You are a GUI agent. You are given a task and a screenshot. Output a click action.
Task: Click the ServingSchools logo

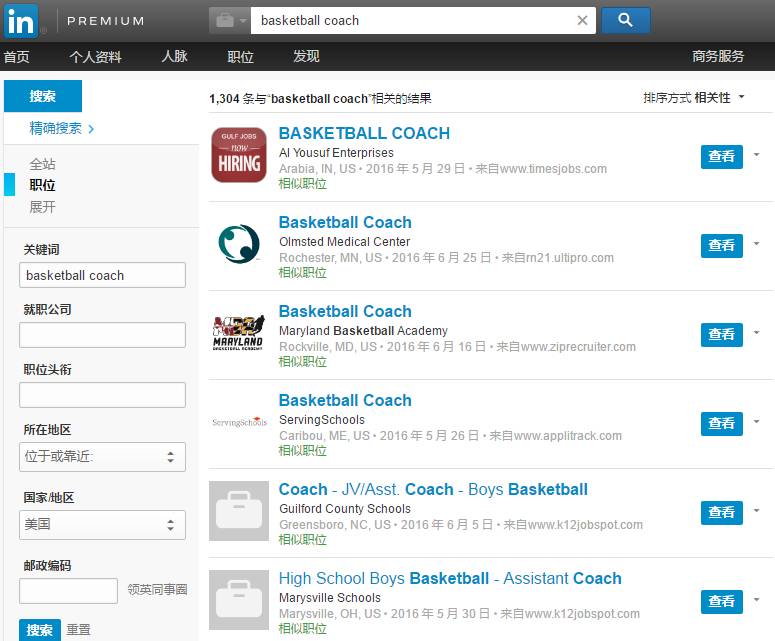coord(240,422)
